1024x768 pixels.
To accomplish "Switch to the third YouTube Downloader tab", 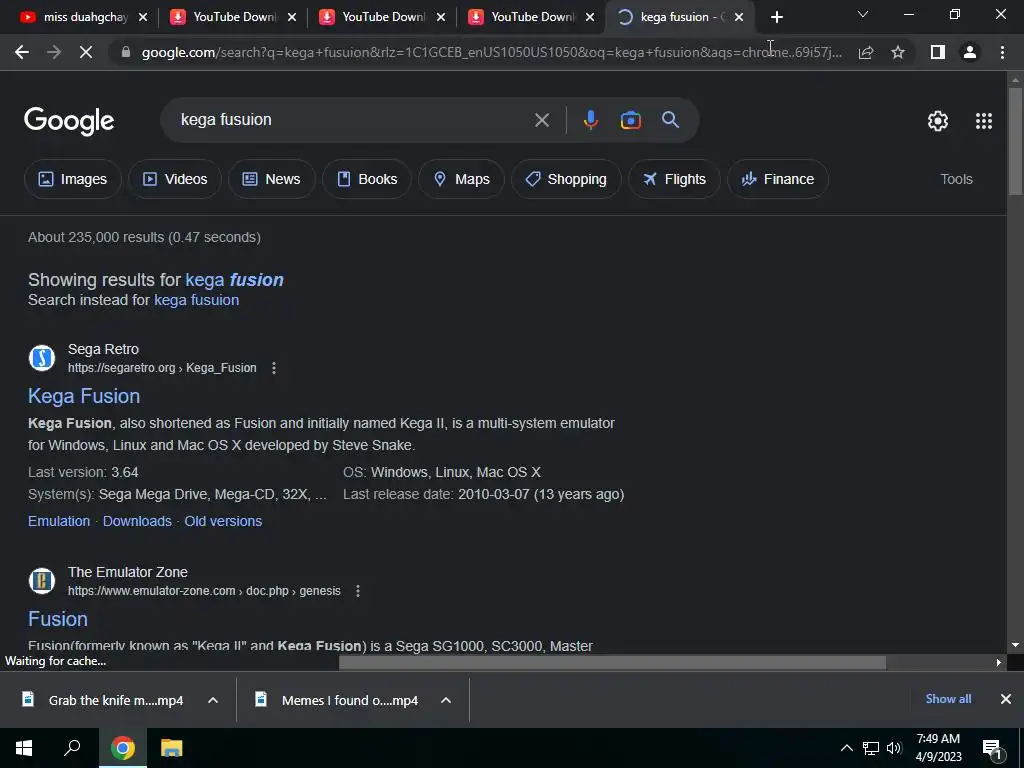I will (532, 18).
